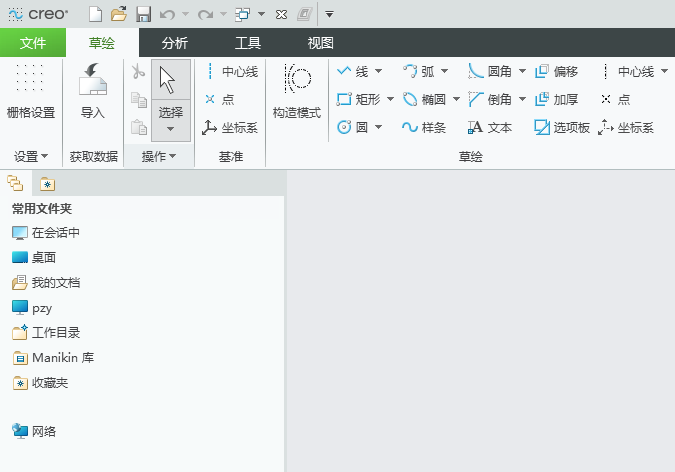
Task: Click the copy icon in 操作 group
Action: click(x=139, y=99)
